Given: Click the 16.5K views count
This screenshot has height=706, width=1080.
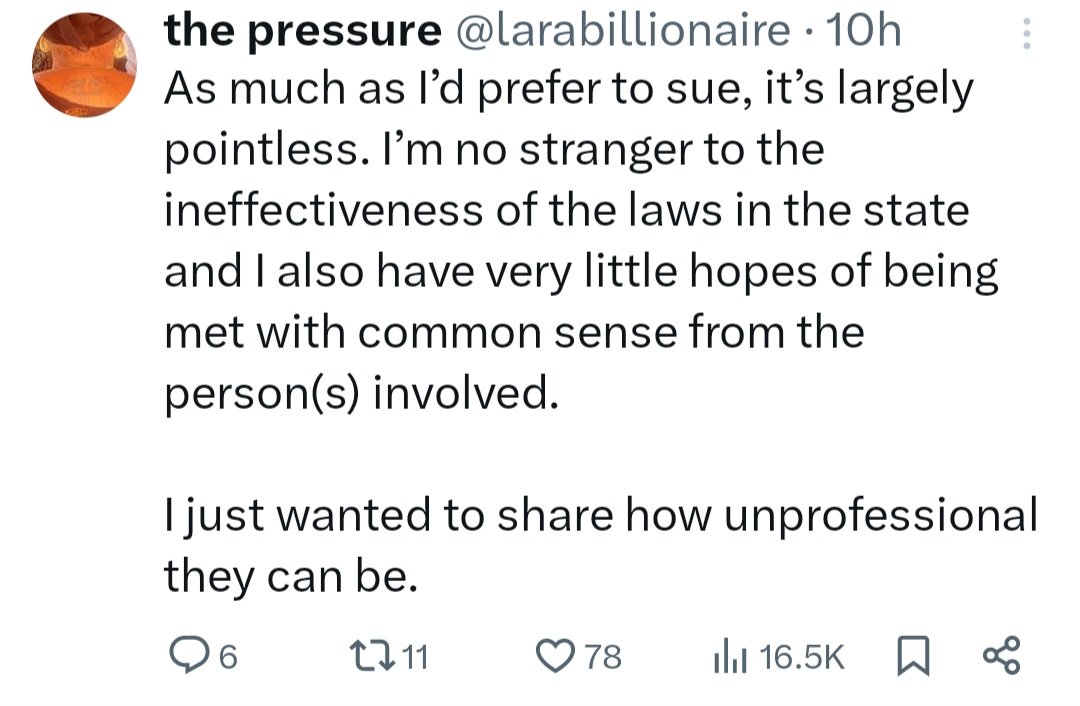Looking at the screenshot, I should click(802, 657).
